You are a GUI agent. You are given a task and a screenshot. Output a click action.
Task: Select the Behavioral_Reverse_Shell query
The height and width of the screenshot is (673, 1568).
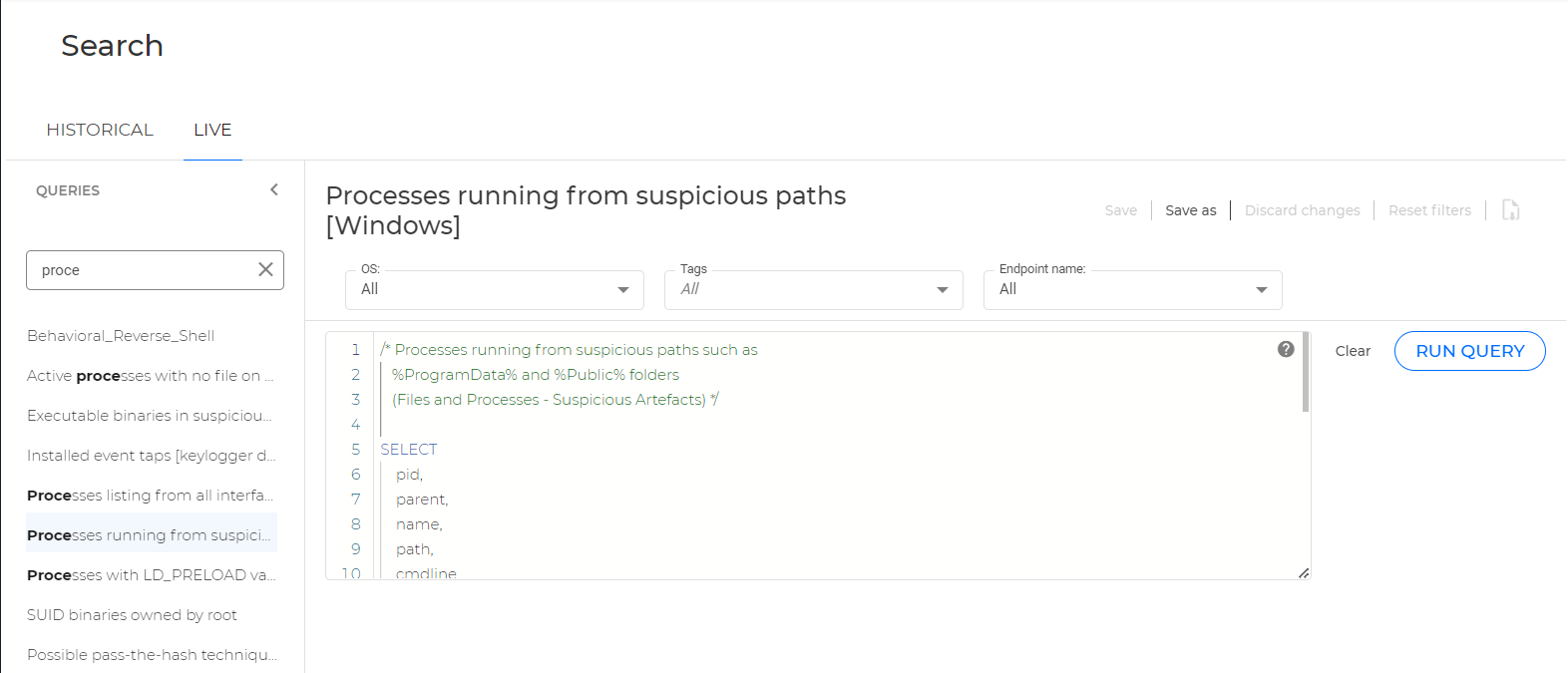tap(121, 336)
